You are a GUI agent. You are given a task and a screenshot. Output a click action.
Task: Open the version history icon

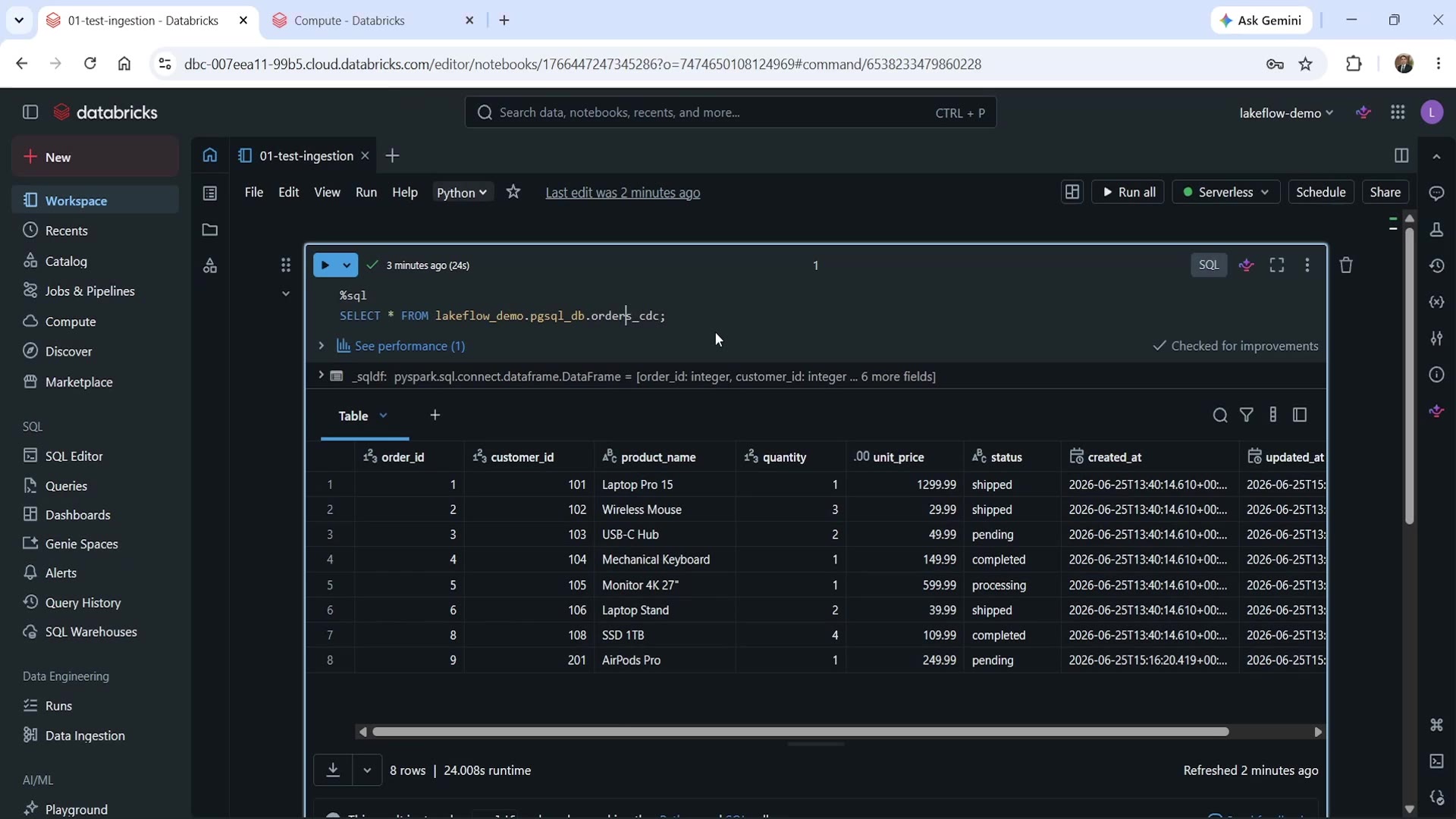point(1436,266)
